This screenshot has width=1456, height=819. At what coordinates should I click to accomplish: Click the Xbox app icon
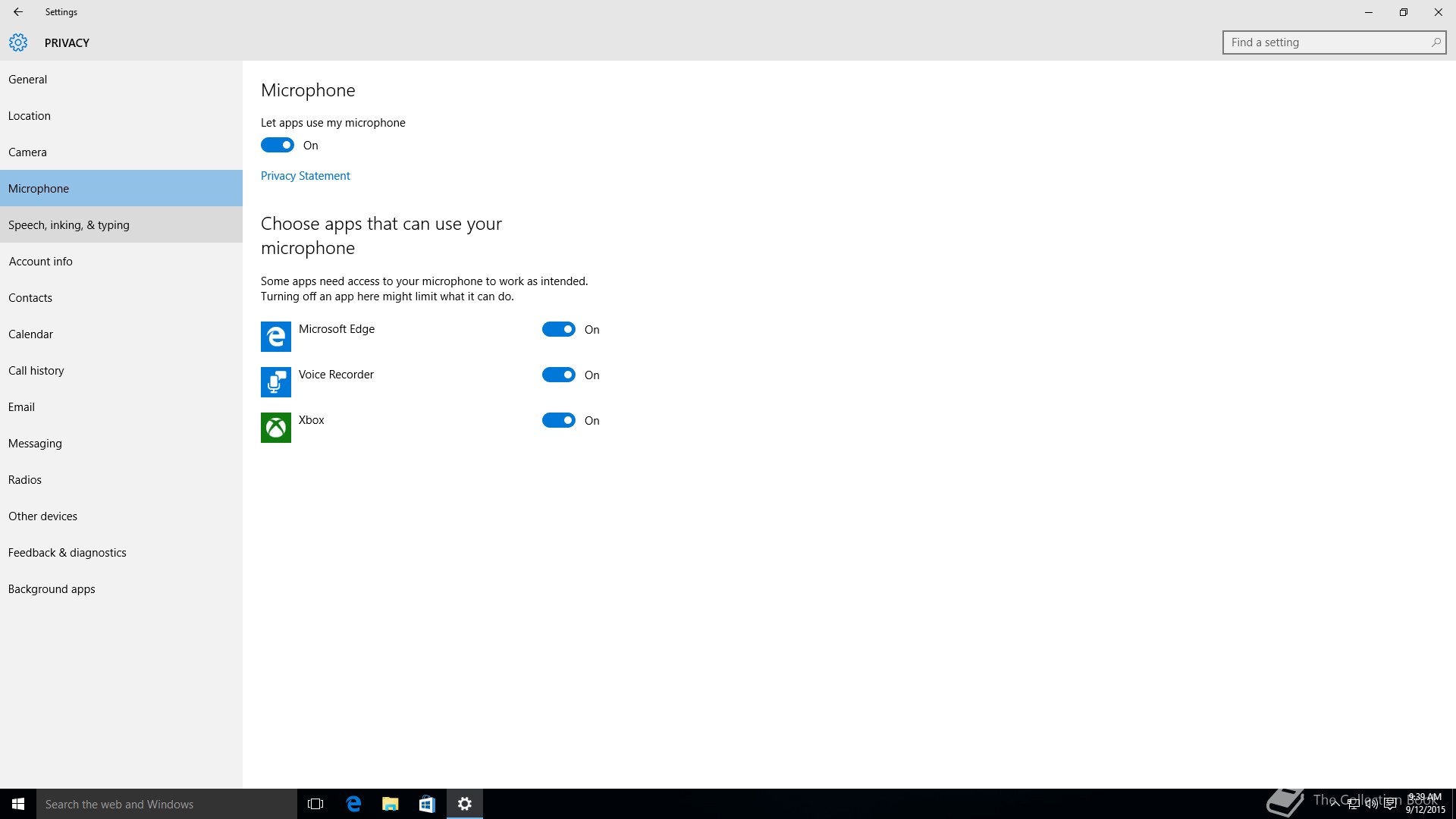[x=276, y=428]
